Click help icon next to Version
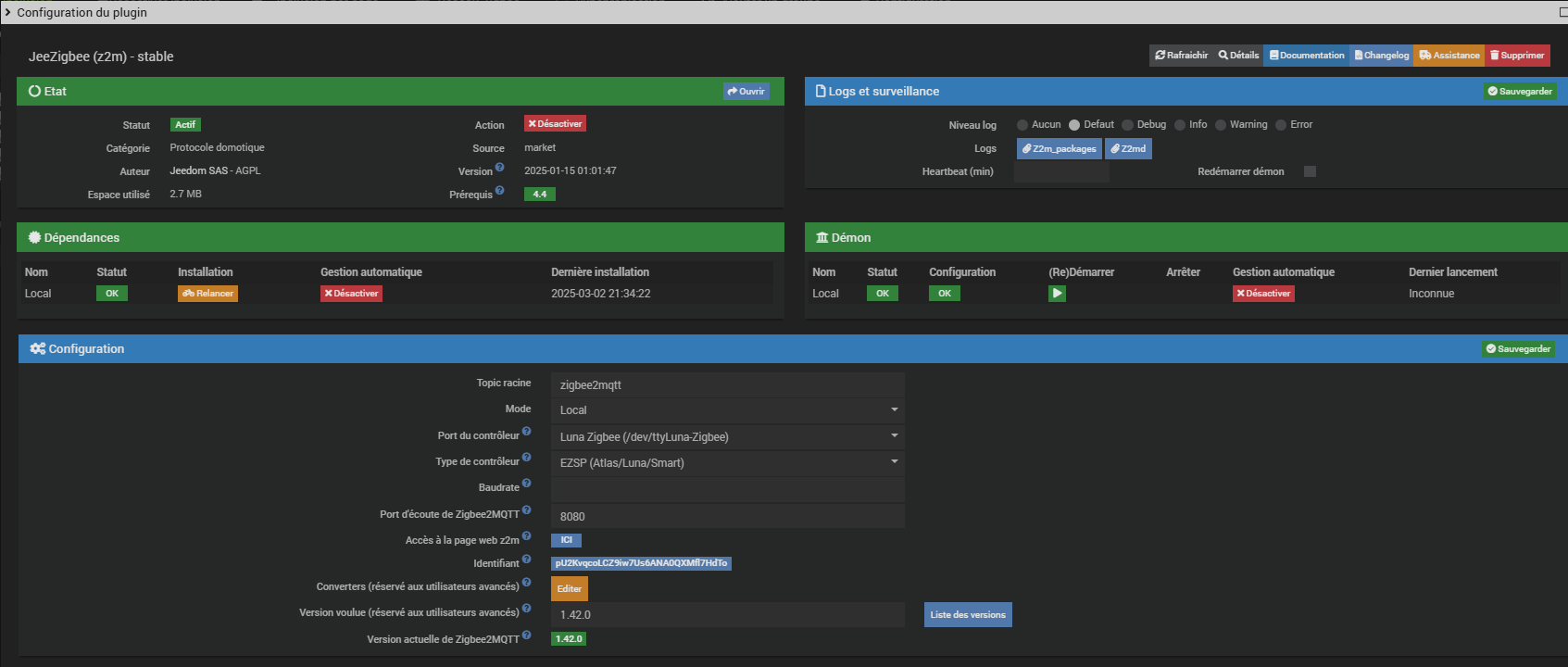 point(499,168)
